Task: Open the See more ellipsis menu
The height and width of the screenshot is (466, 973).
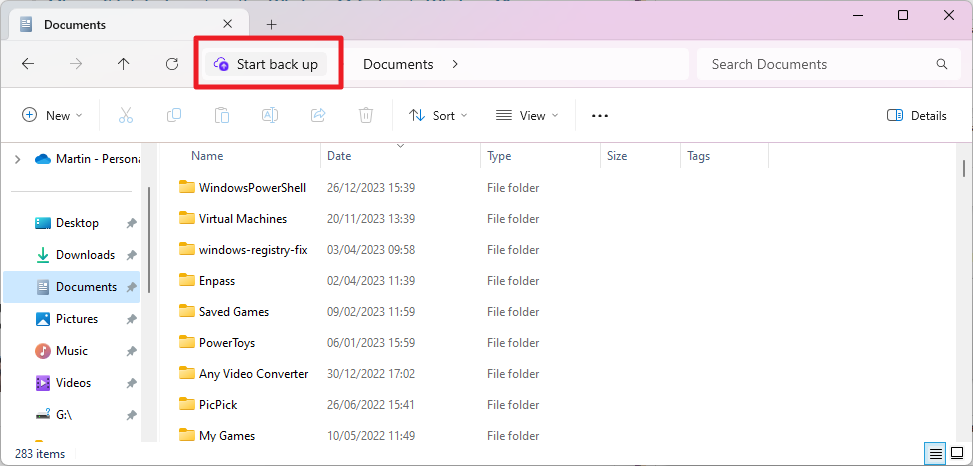Action: coord(599,115)
